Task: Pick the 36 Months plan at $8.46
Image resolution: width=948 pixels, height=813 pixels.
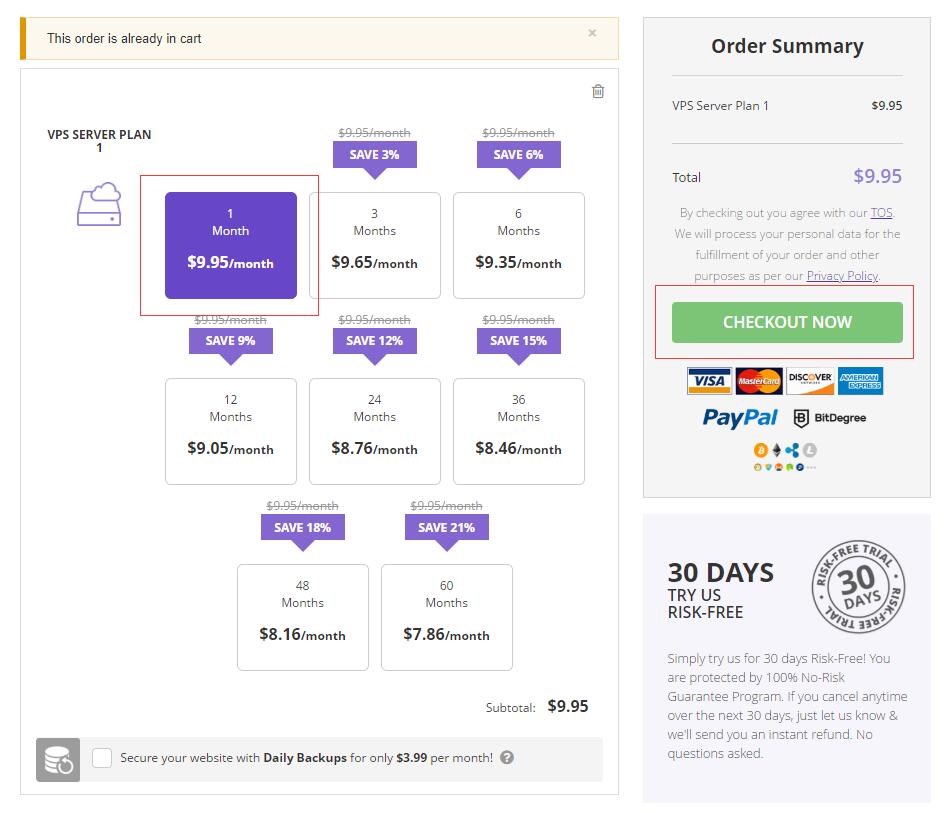Action: pos(519,431)
